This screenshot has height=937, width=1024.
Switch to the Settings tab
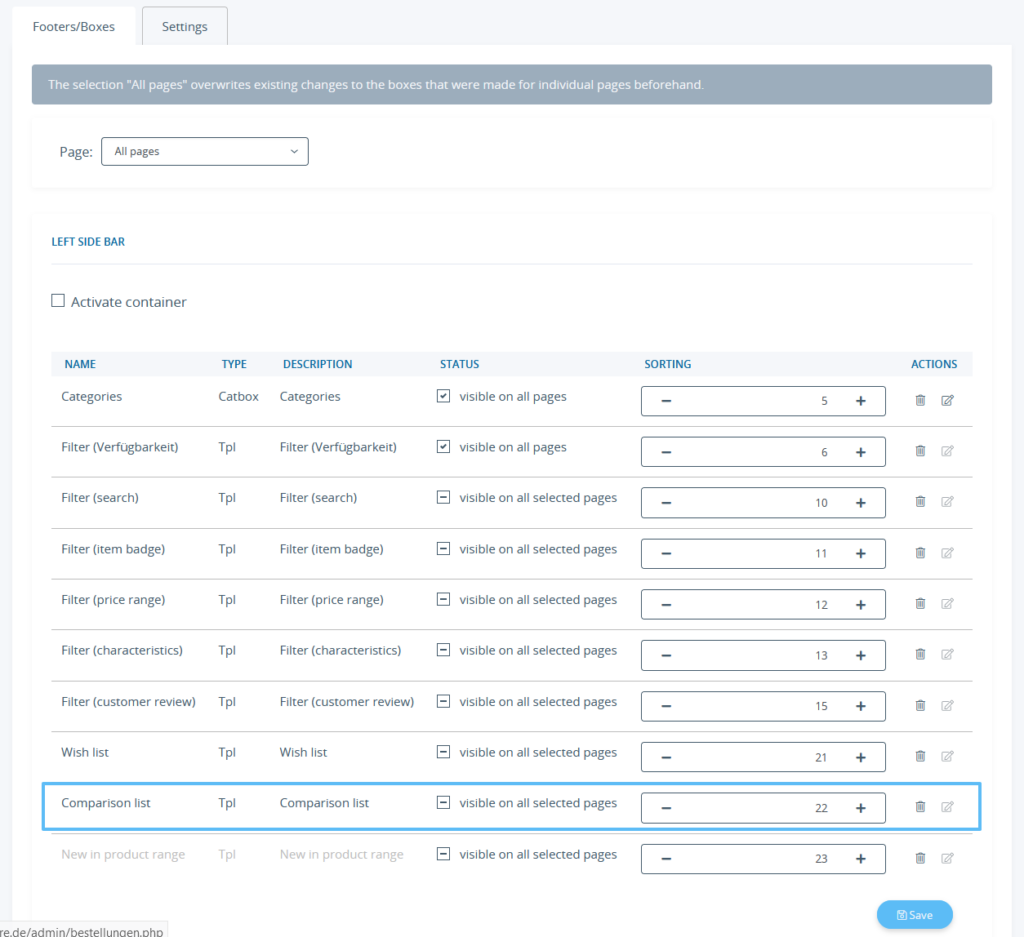click(184, 26)
